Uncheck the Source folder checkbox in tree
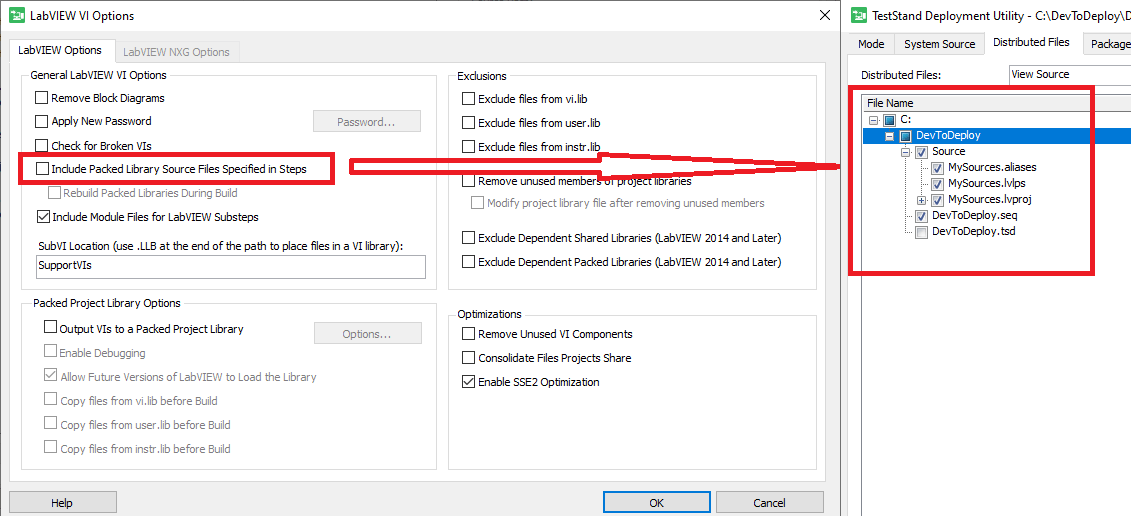Viewport: 1131px width, 516px height. (x=922, y=152)
